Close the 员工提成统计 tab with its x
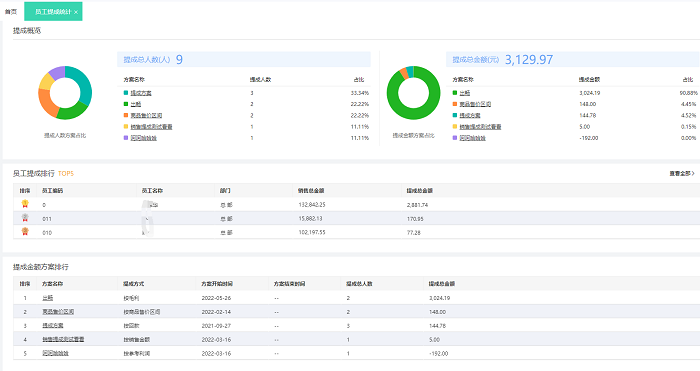Viewport: 700px width, 371px height. coord(76,12)
